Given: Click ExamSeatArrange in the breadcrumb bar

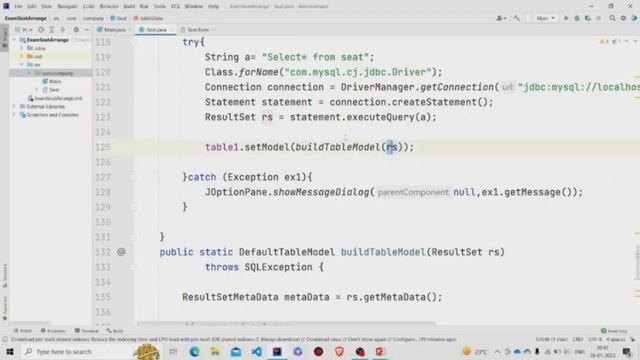Looking at the screenshot, I should pos(26,18).
